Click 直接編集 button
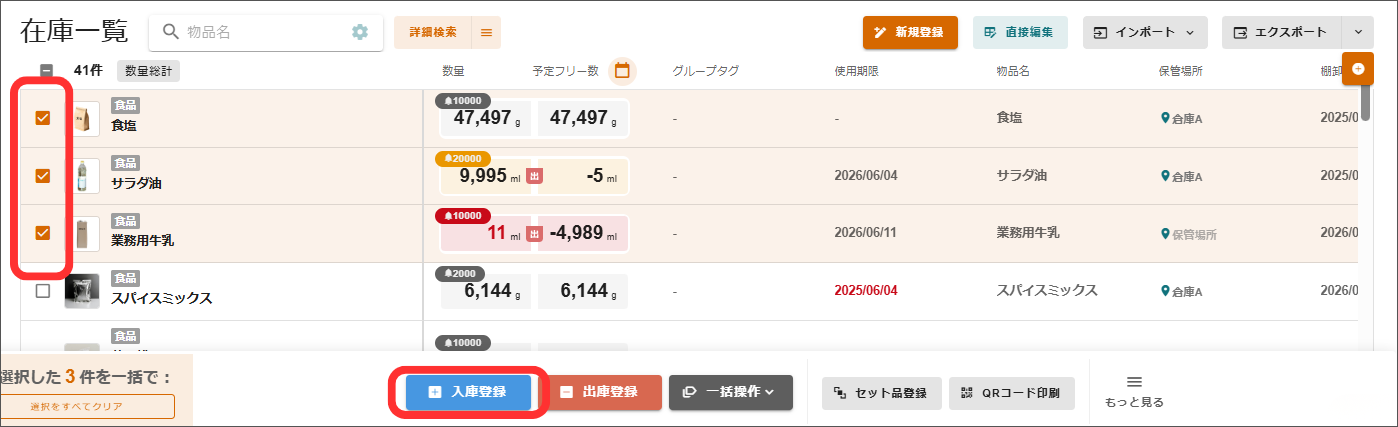Viewport: 1398px width, 427px height. click(x=1020, y=32)
